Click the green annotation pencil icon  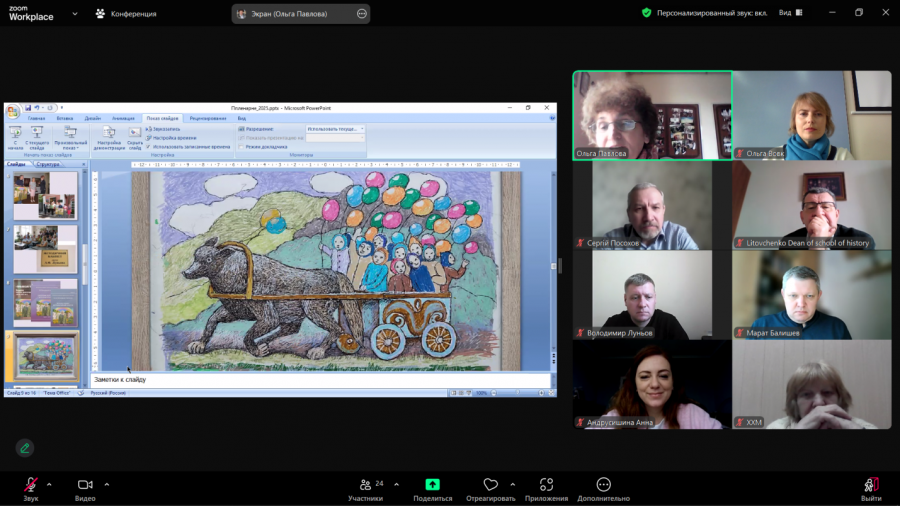point(25,448)
